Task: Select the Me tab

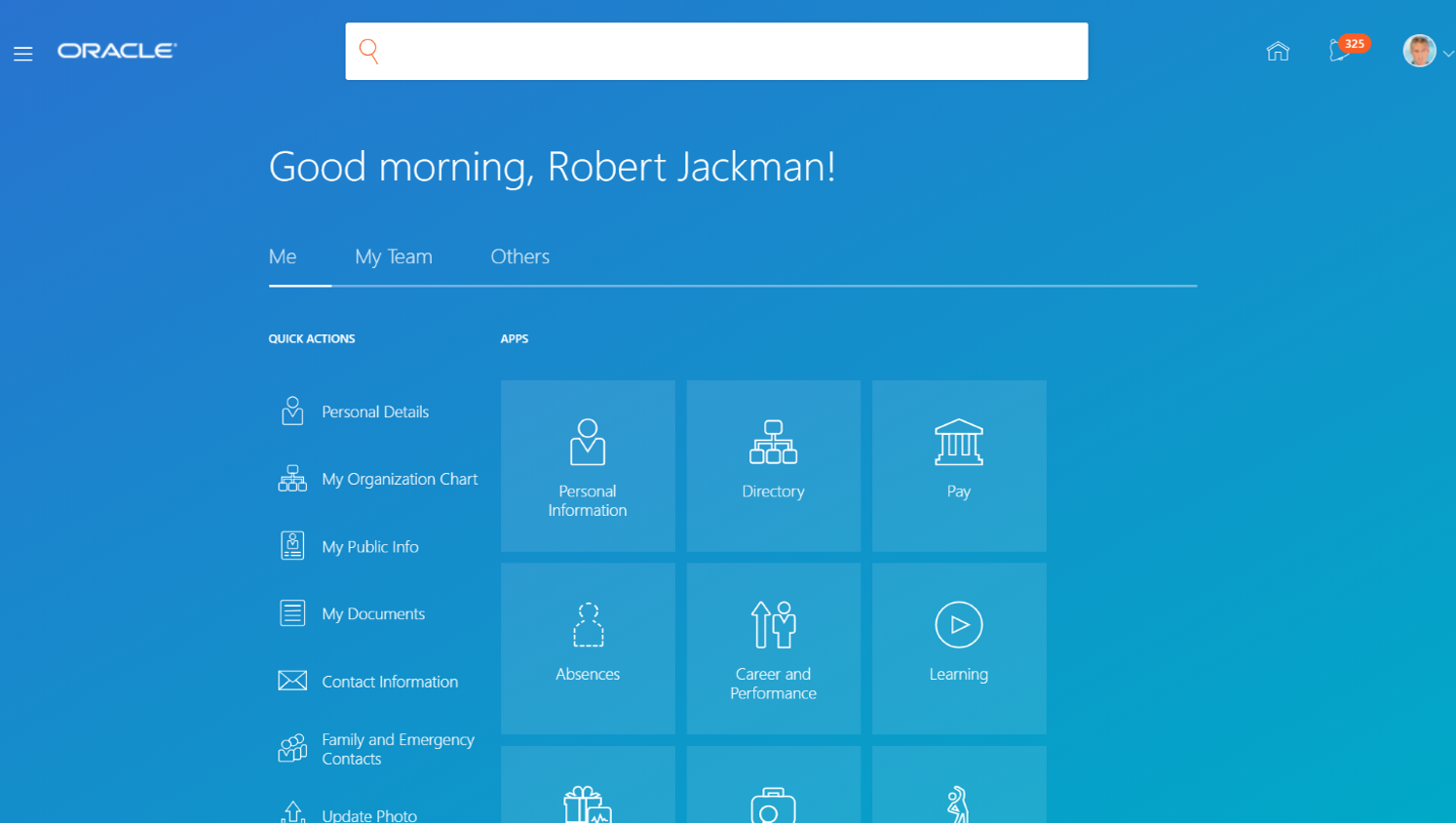Action: 283,256
